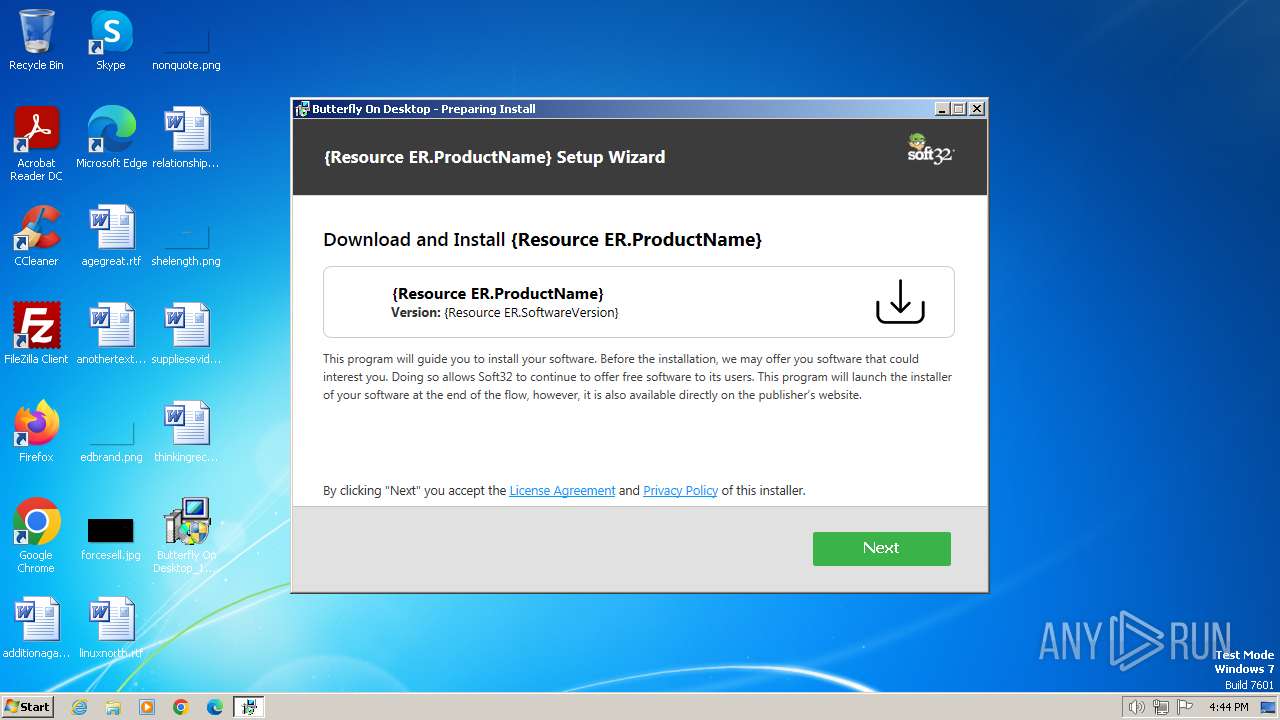Viewport: 1280px width, 720px height.
Task: Select the edbrand.png file icon
Action: tap(111, 432)
